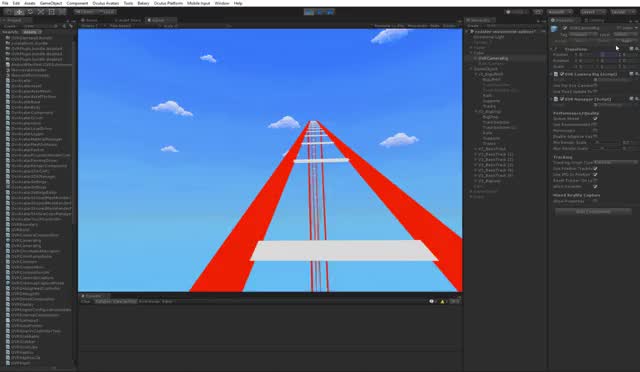This screenshot has height=372, width=640.
Task: Open the Tracking Origin Type dropdown
Action: tap(615, 163)
